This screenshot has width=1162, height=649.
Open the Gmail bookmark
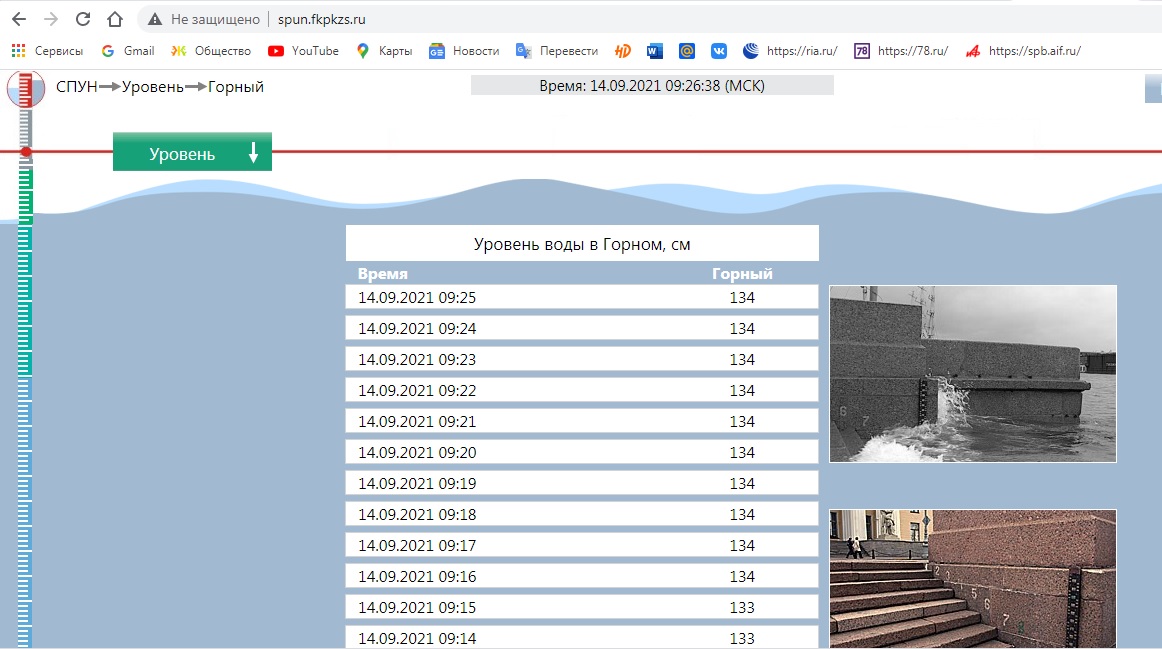(x=127, y=51)
